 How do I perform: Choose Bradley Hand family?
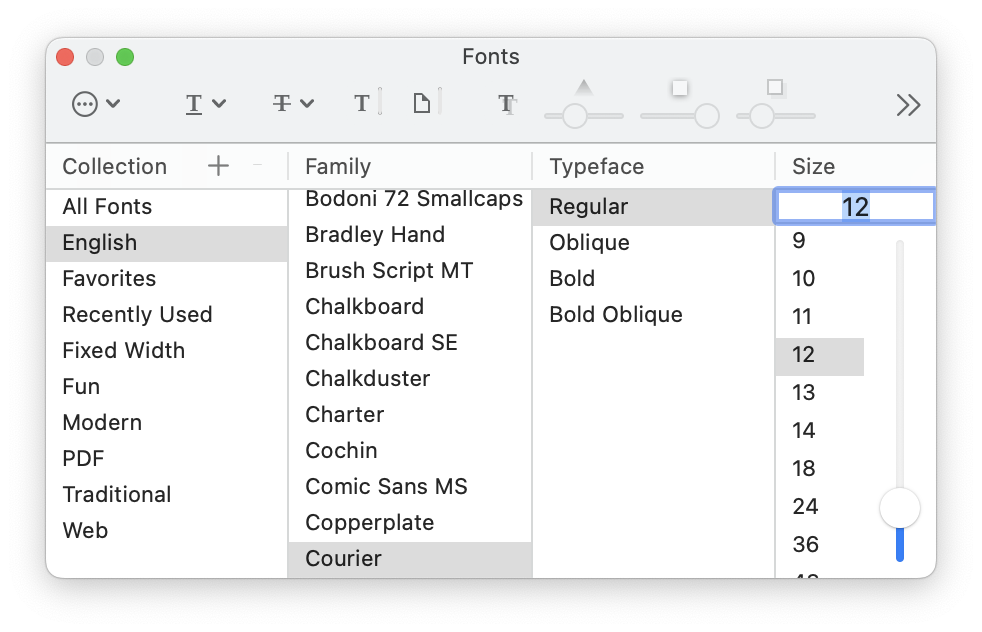pos(410,235)
